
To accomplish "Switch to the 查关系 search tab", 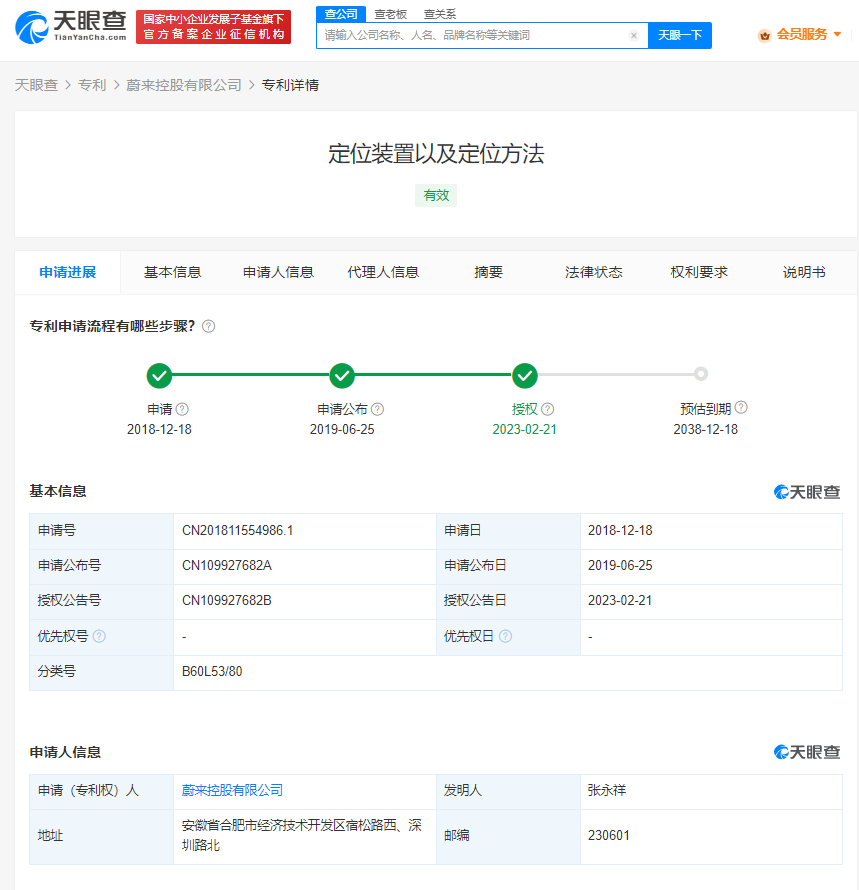I will [x=439, y=14].
